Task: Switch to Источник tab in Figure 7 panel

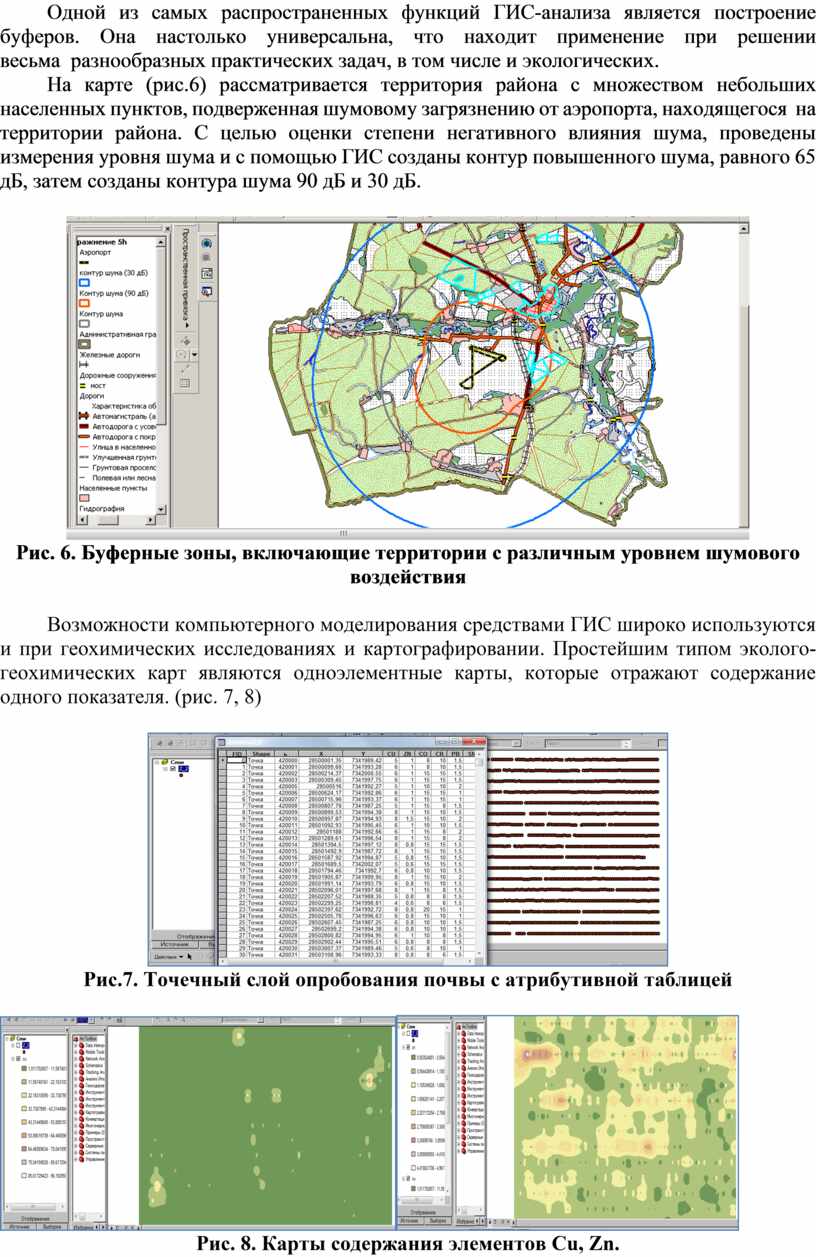Action: [175, 945]
